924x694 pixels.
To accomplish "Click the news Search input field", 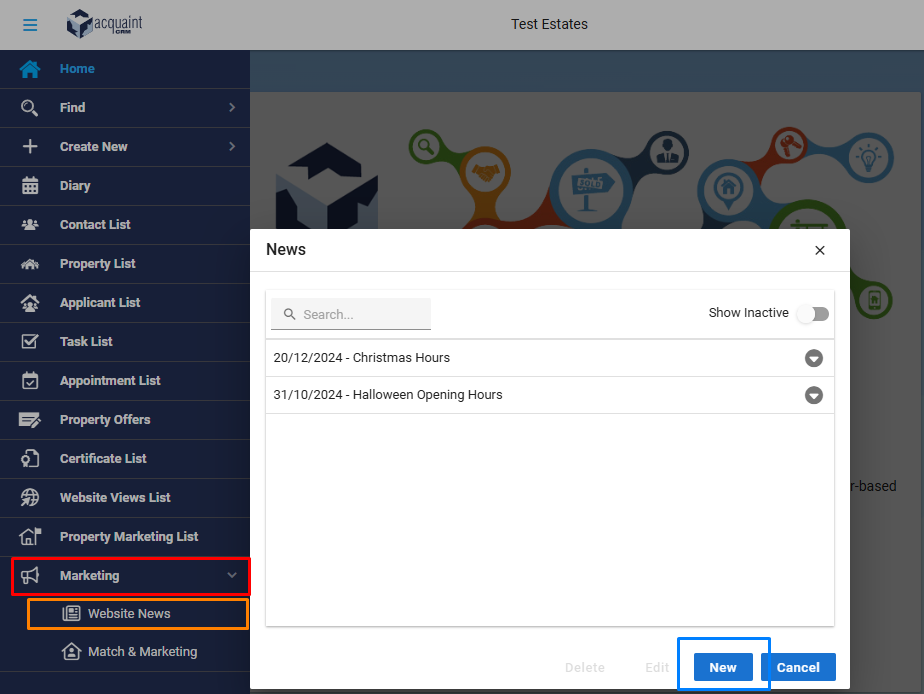I will (x=351, y=314).
